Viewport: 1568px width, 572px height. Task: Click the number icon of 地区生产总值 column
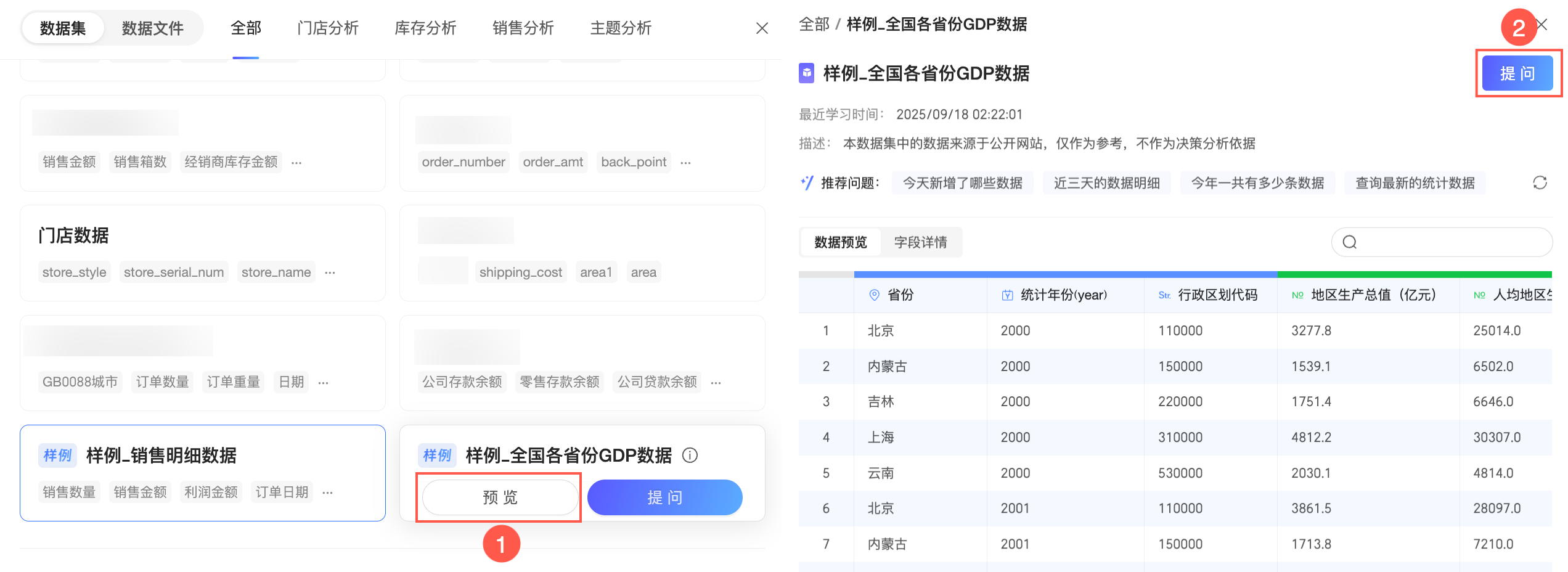pyautogui.click(x=1297, y=295)
